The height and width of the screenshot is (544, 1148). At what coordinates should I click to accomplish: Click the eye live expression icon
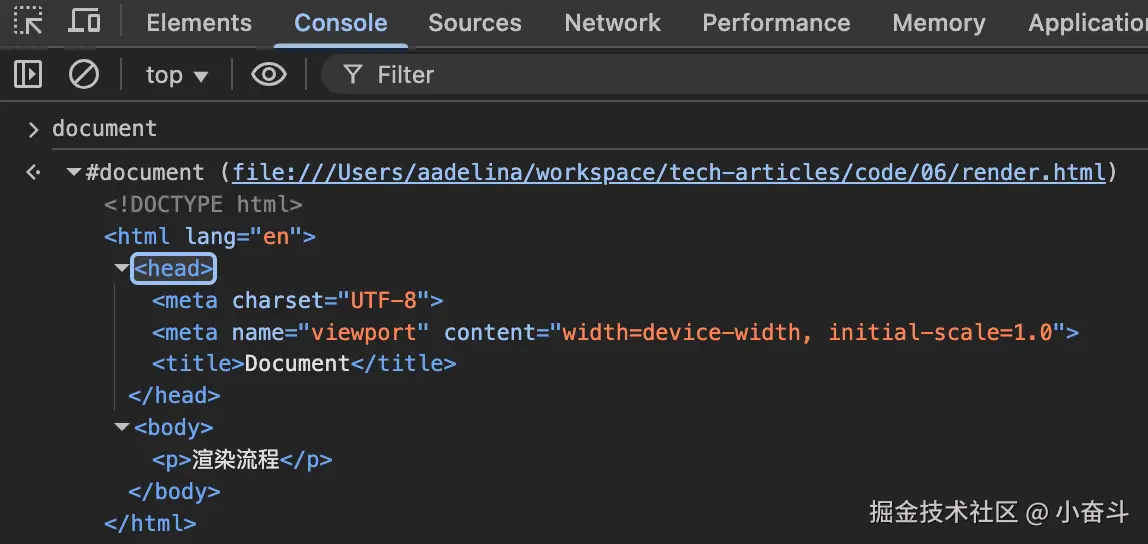pos(268,74)
